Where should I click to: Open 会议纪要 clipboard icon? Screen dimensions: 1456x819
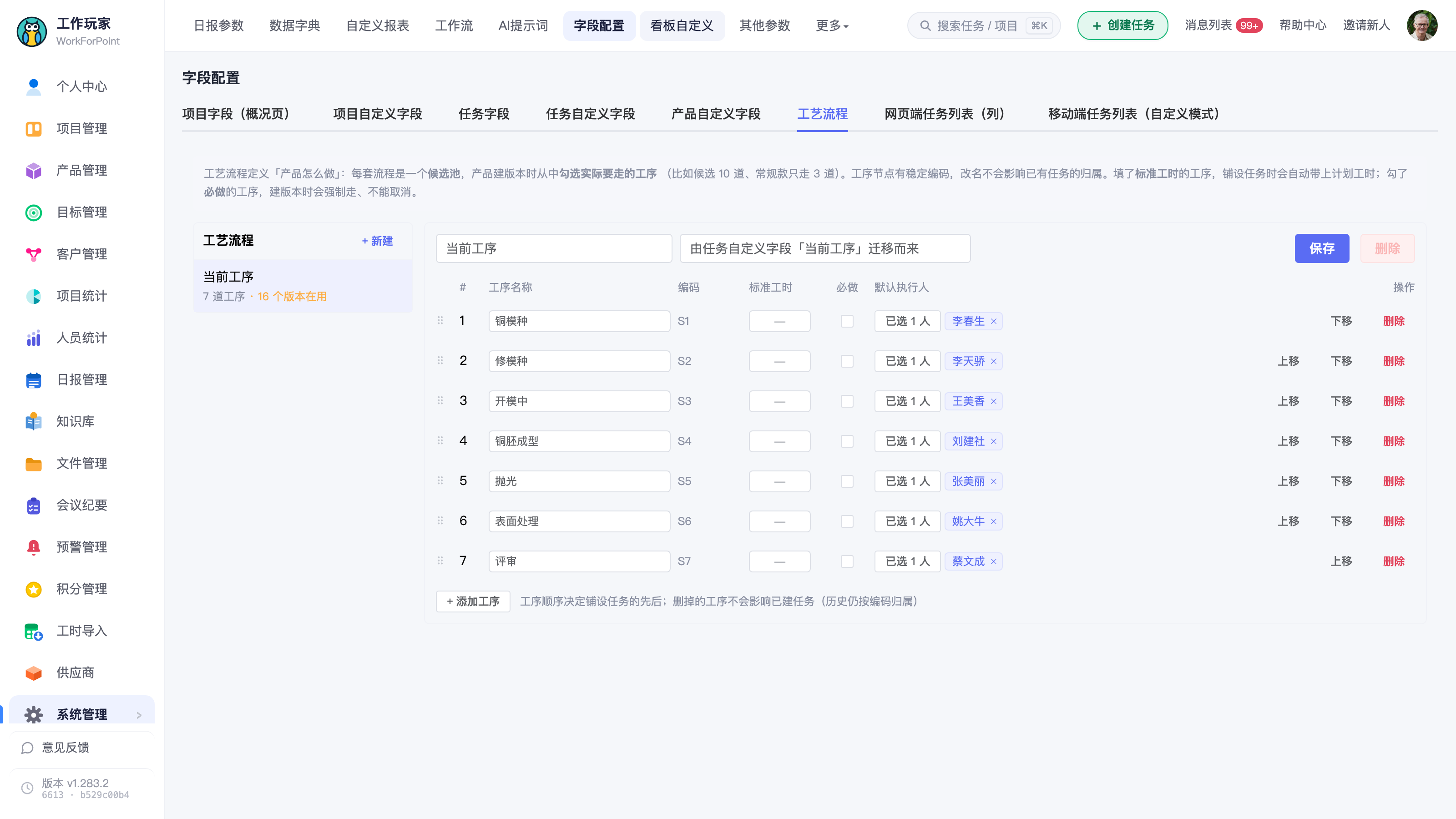click(33, 506)
